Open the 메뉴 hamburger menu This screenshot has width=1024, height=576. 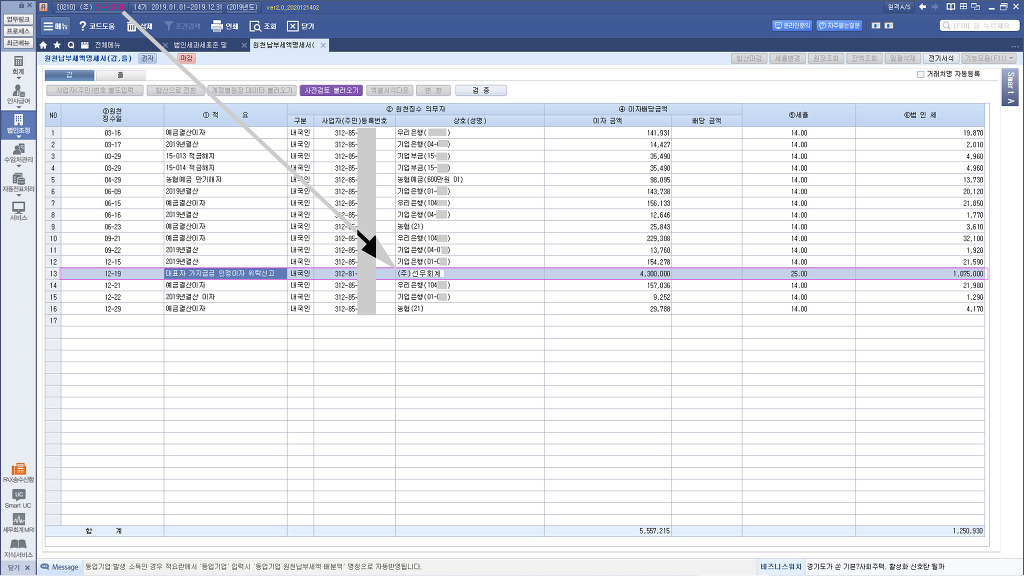tap(56, 26)
